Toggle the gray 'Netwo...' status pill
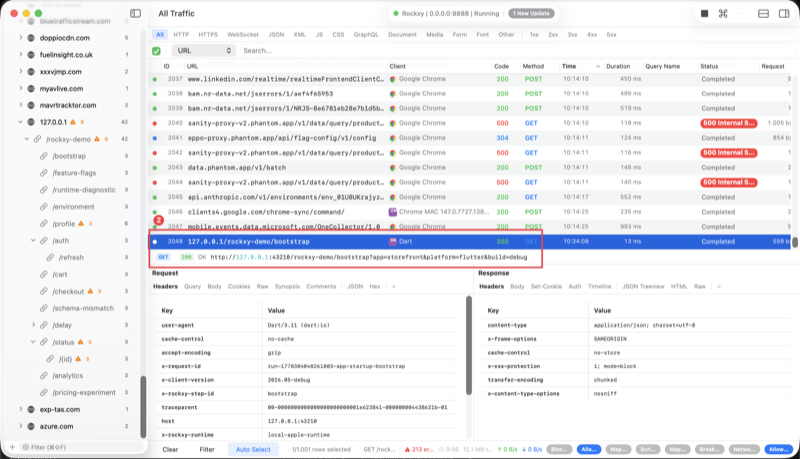 742,449
